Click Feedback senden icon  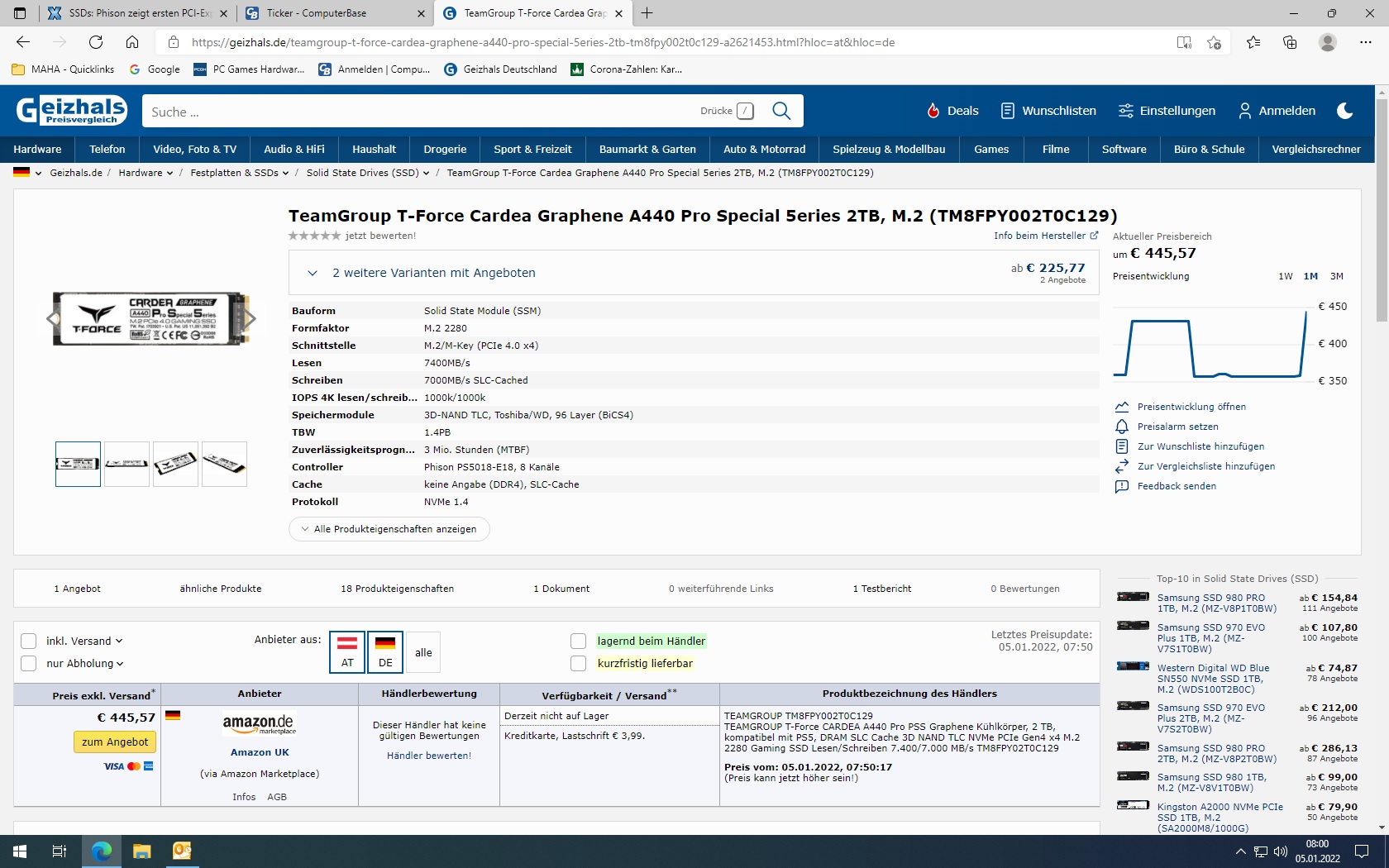[1122, 486]
